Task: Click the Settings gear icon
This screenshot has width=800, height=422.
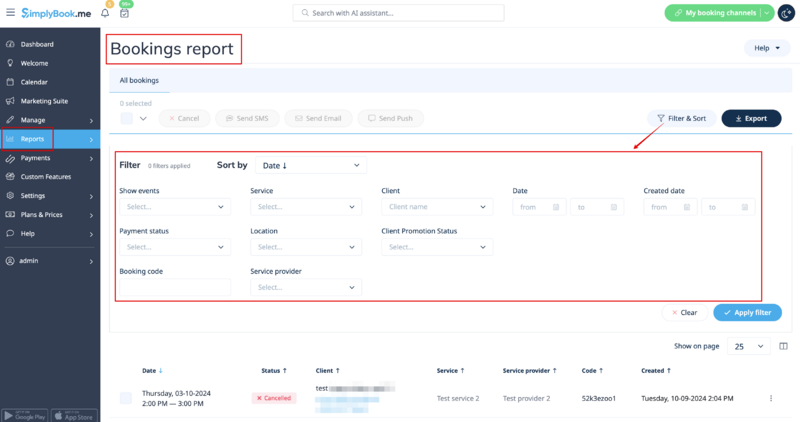Action: tap(10, 195)
